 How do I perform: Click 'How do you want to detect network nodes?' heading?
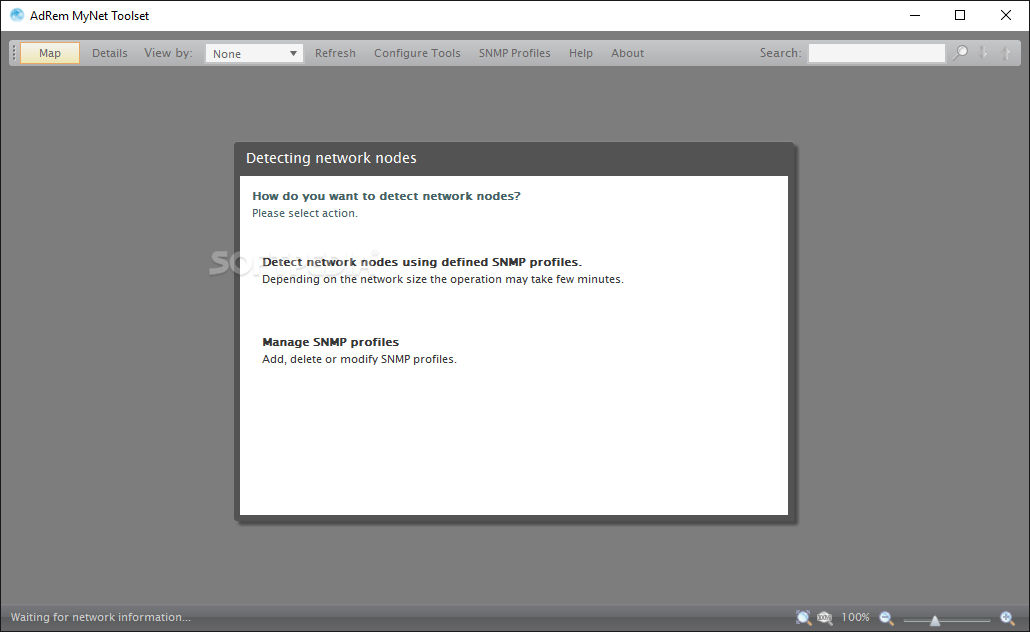386,196
